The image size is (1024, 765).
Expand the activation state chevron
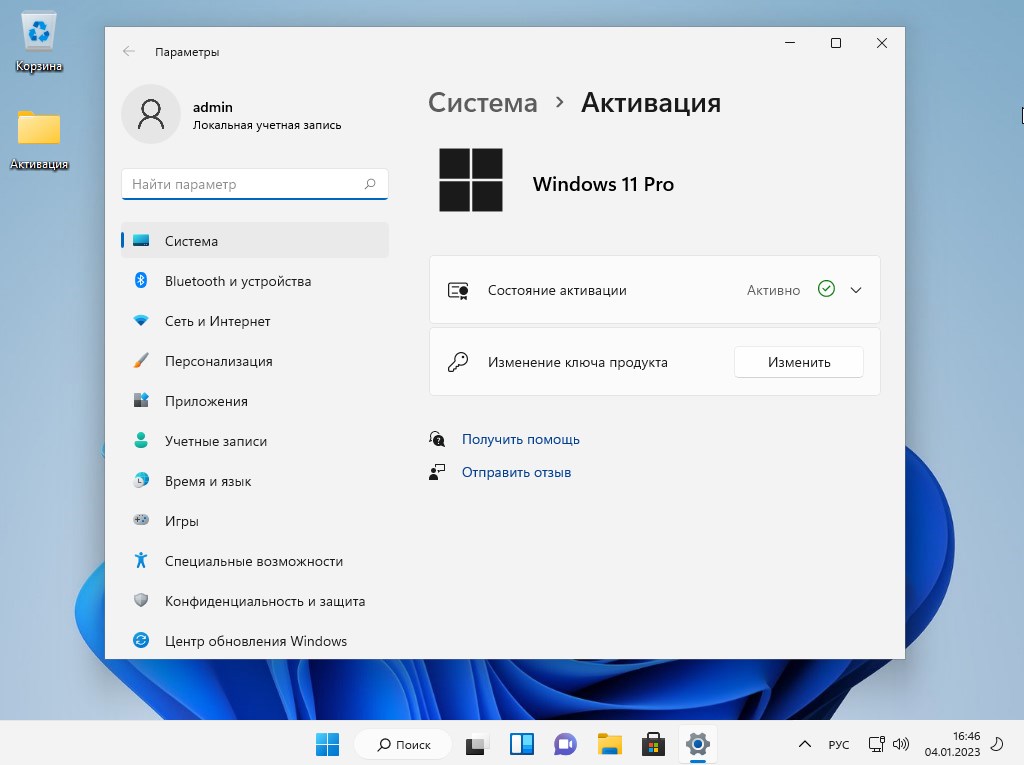[855, 290]
